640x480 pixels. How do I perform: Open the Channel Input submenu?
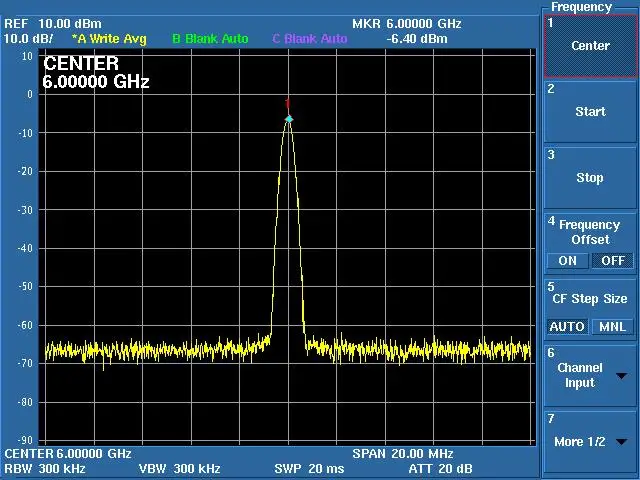(x=590, y=376)
